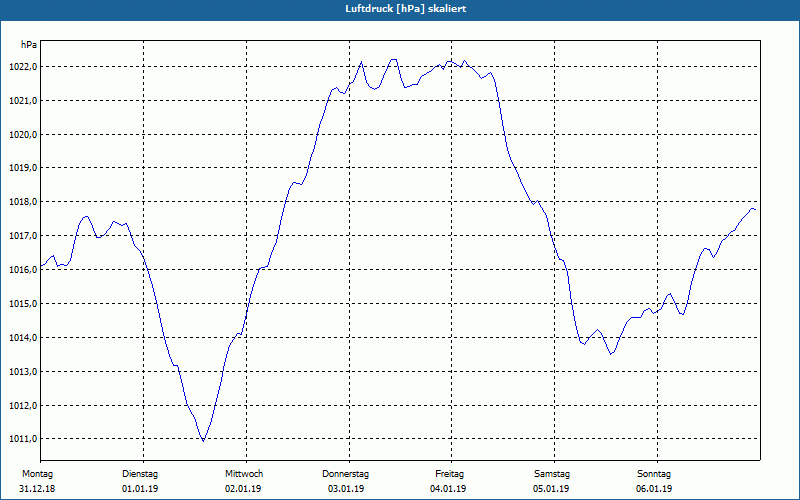800x500 pixels.
Task: Click the 1015,0 axis value
Action: [x=23, y=304]
